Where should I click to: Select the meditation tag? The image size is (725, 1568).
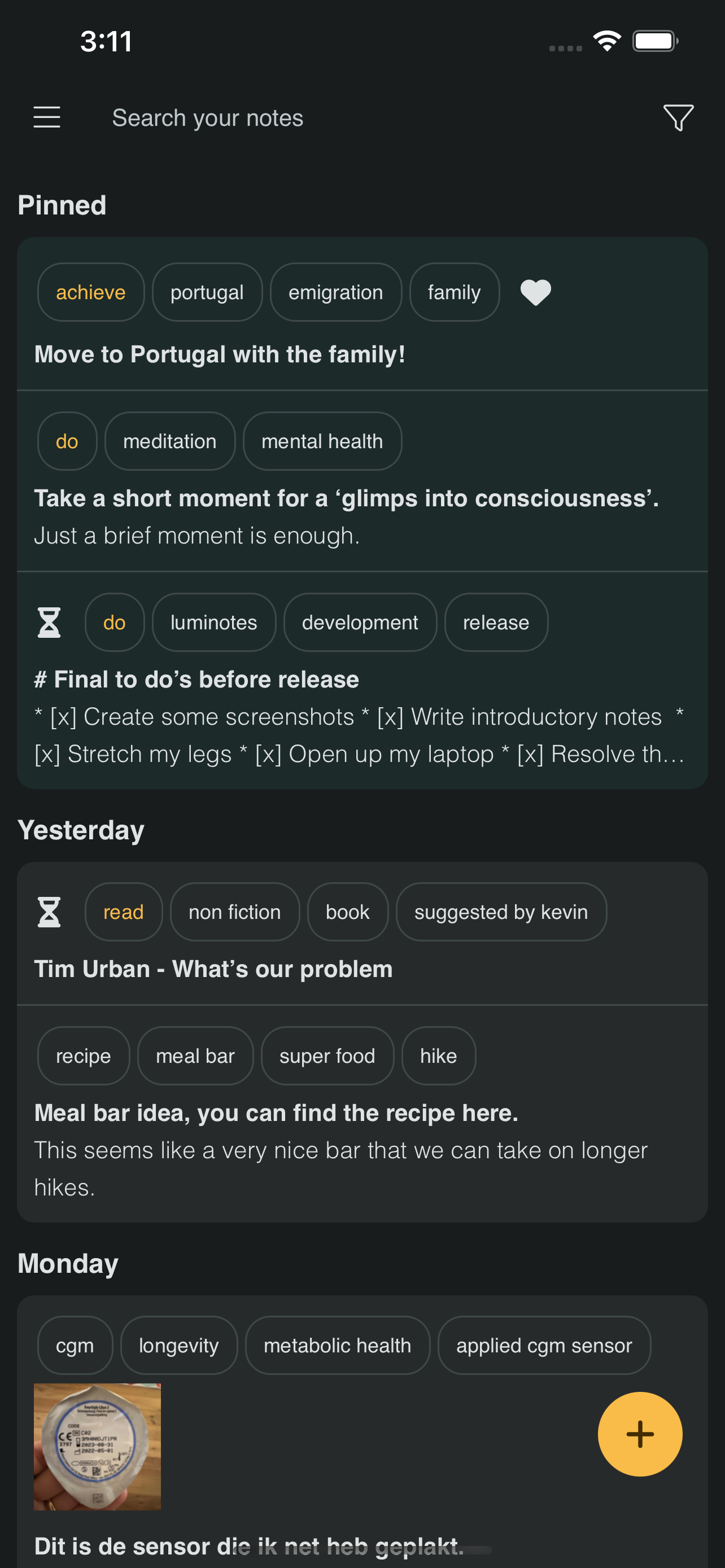coord(170,441)
